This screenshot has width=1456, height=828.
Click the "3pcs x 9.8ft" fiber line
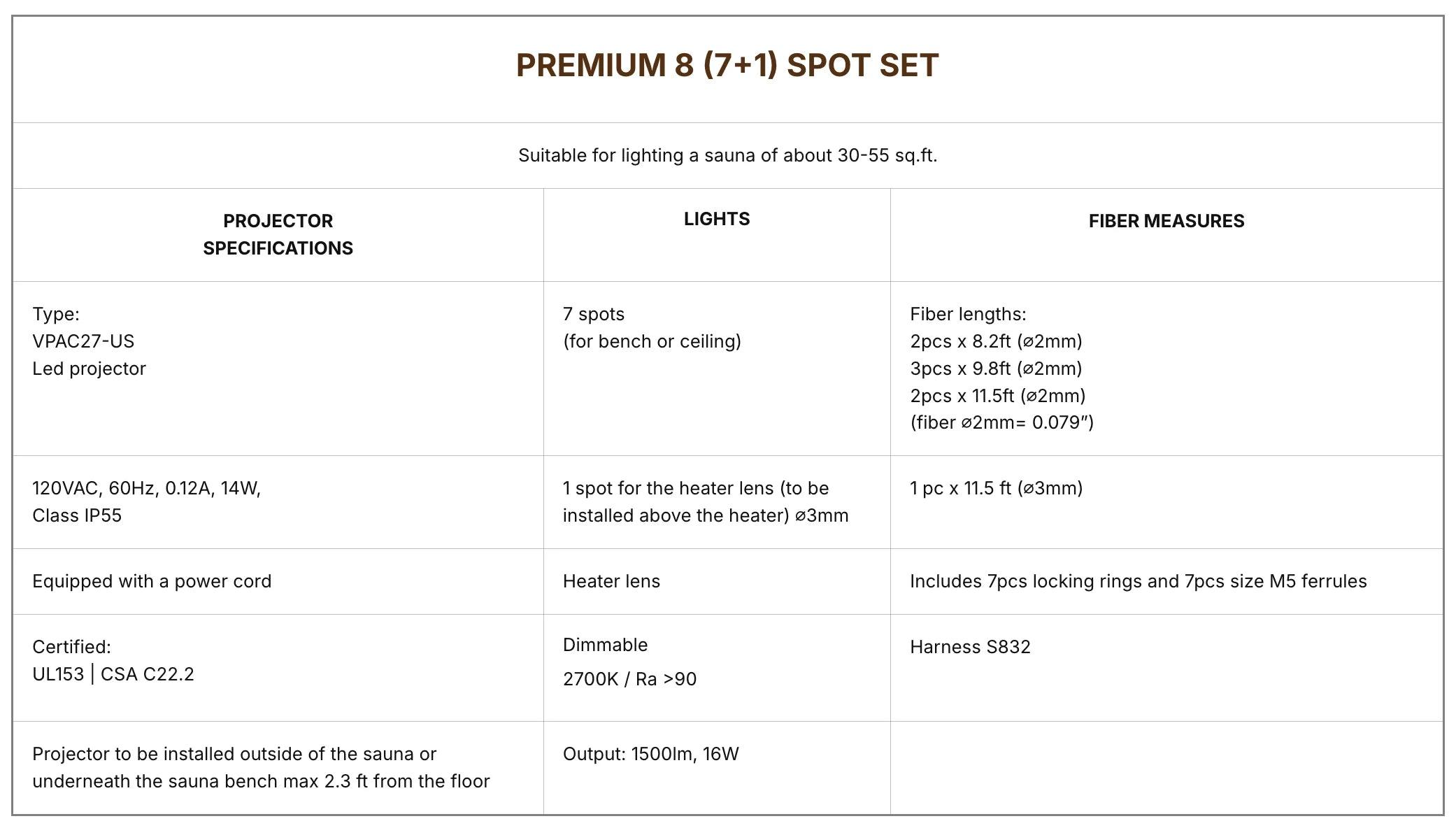[996, 369]
